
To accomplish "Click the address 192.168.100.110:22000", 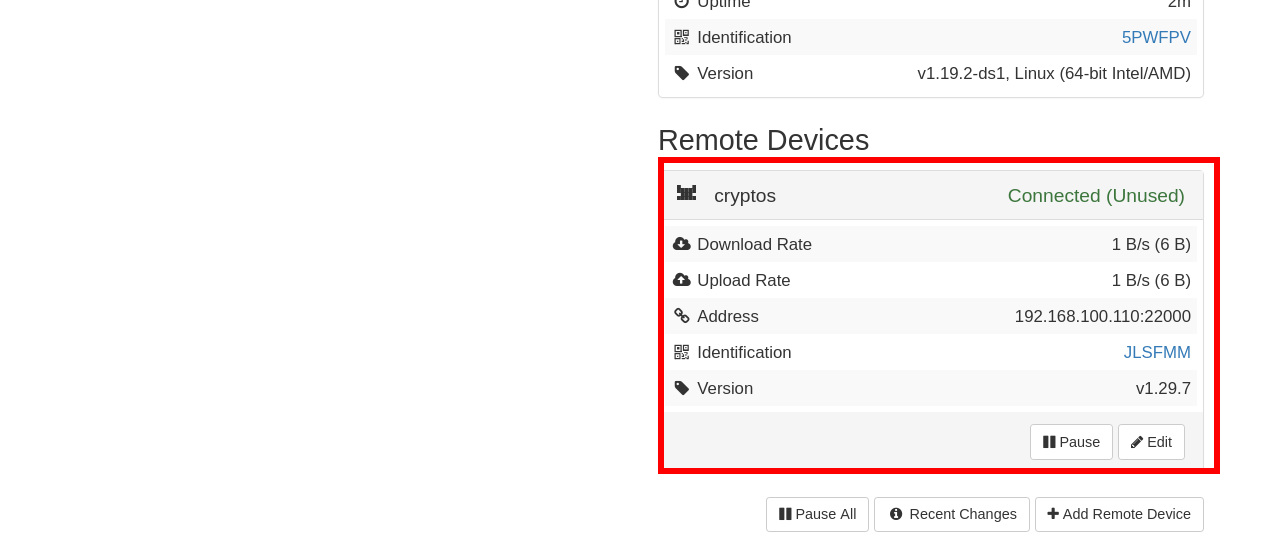I will pos(1103,316).
